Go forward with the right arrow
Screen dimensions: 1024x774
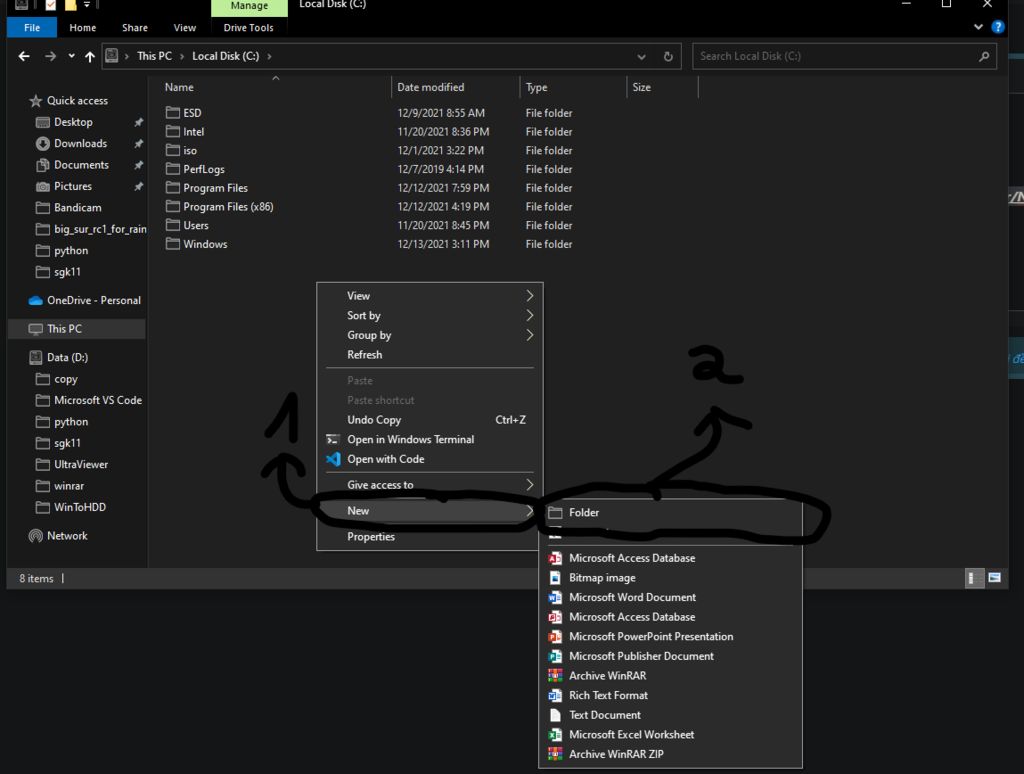(50, 56)
